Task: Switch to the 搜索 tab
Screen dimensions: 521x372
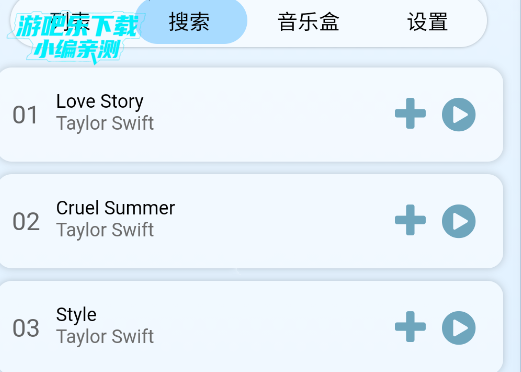Action: click(x=189, y=22)
